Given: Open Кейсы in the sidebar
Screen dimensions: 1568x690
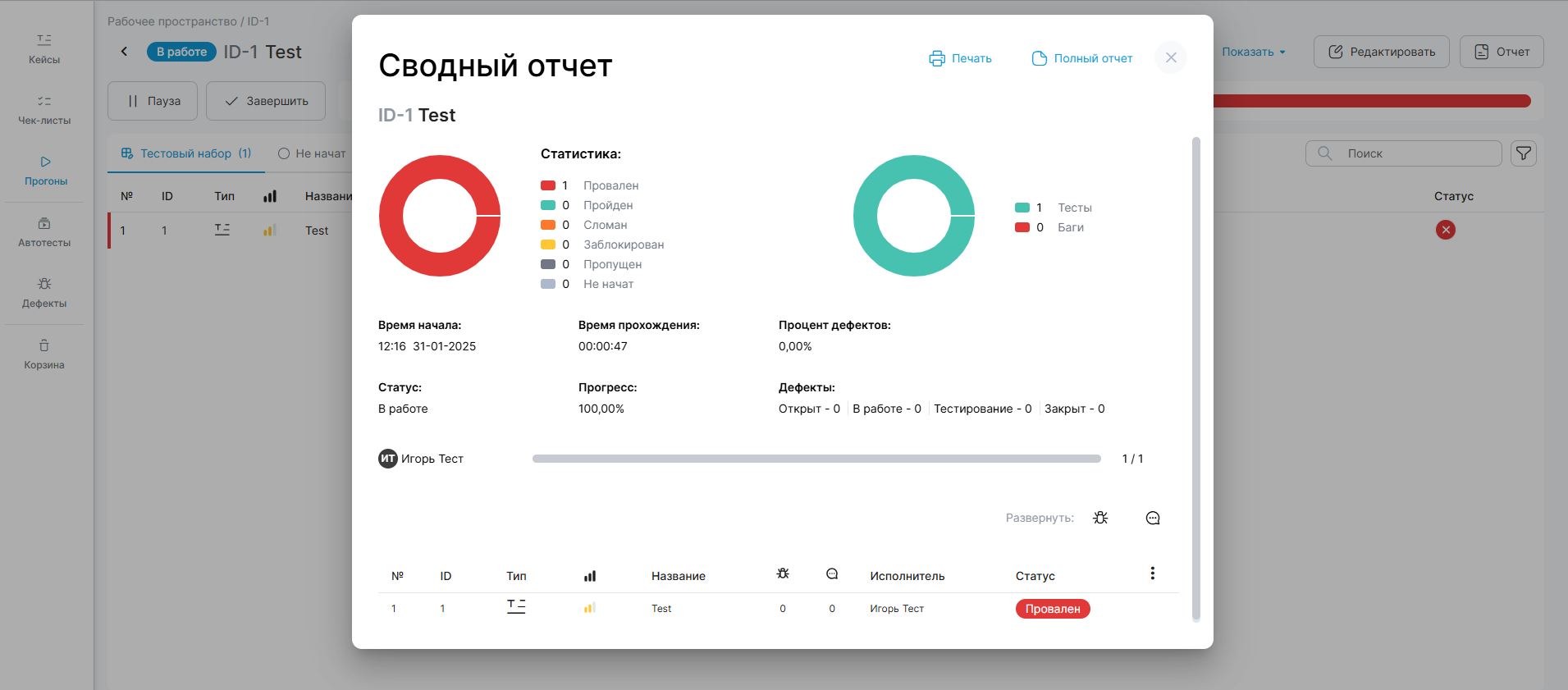Looking at the screenshot, I should pyautogui.click(x=44, y=49).
